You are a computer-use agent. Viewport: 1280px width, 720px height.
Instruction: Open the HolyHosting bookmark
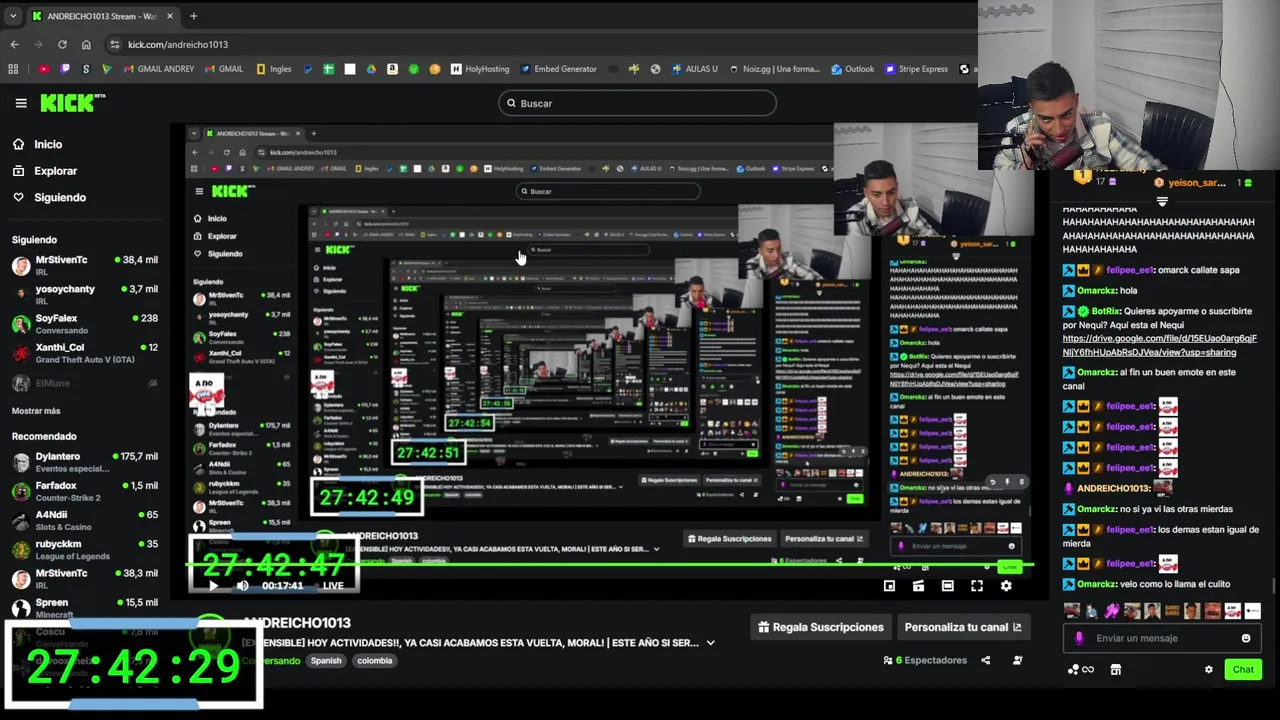(x=480, y=69)
